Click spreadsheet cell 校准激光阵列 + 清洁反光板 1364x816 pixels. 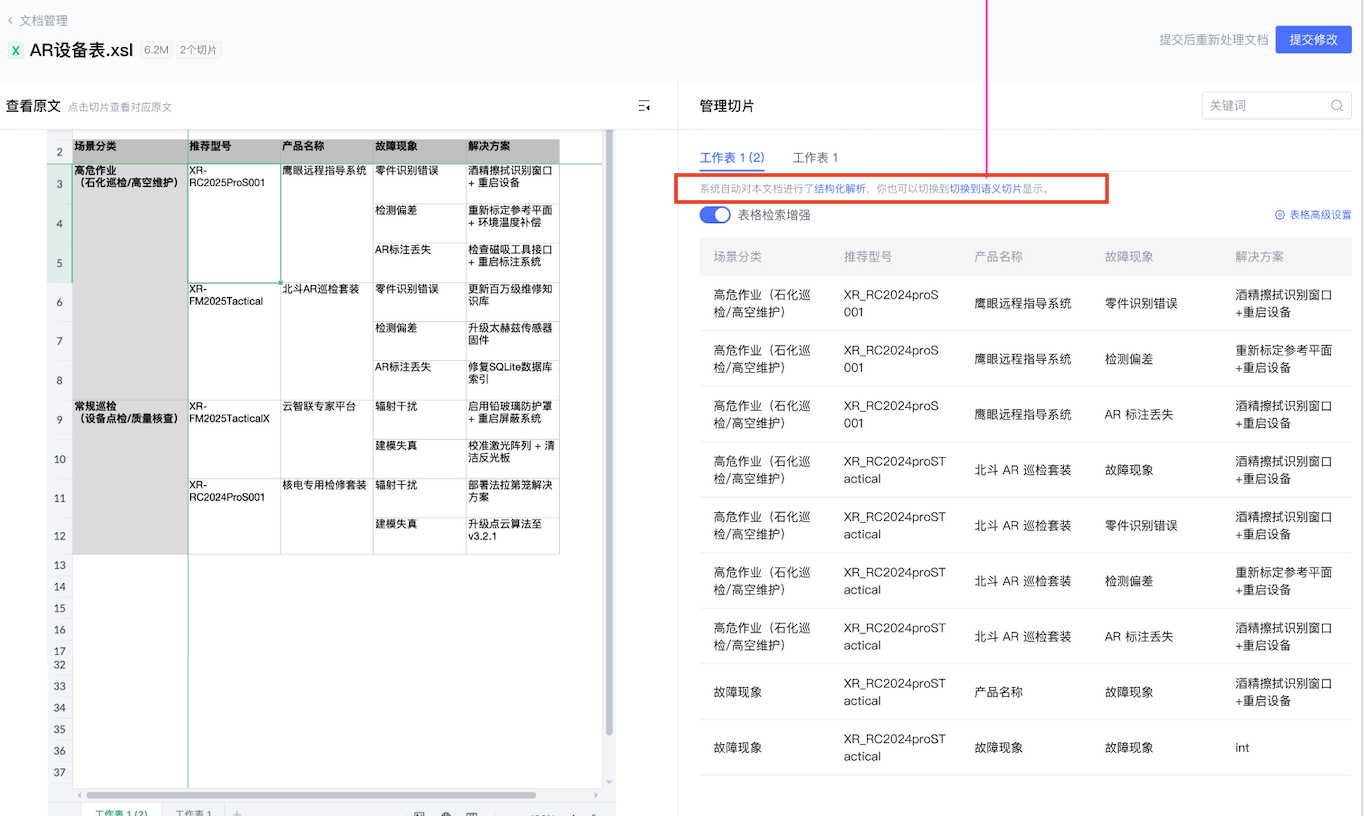513,458
